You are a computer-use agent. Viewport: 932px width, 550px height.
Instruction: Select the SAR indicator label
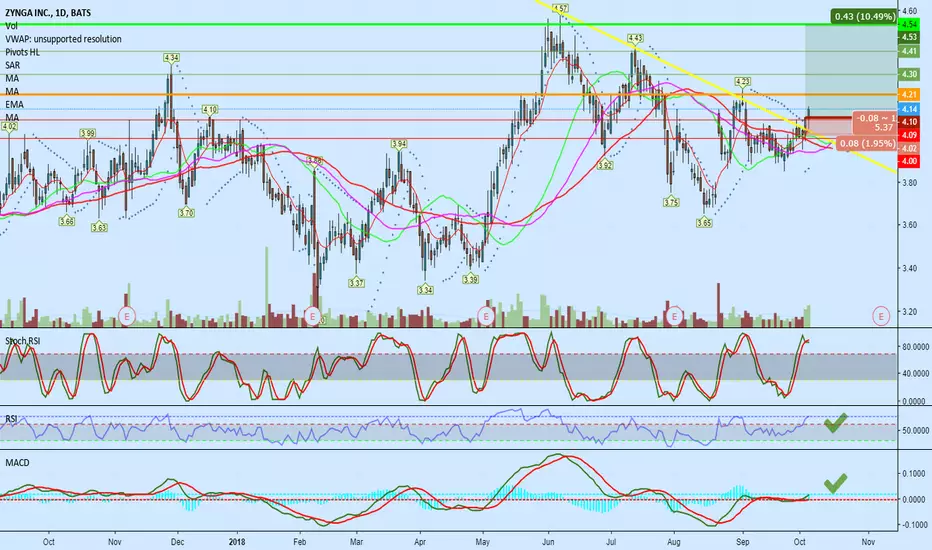tap(12, 65)
